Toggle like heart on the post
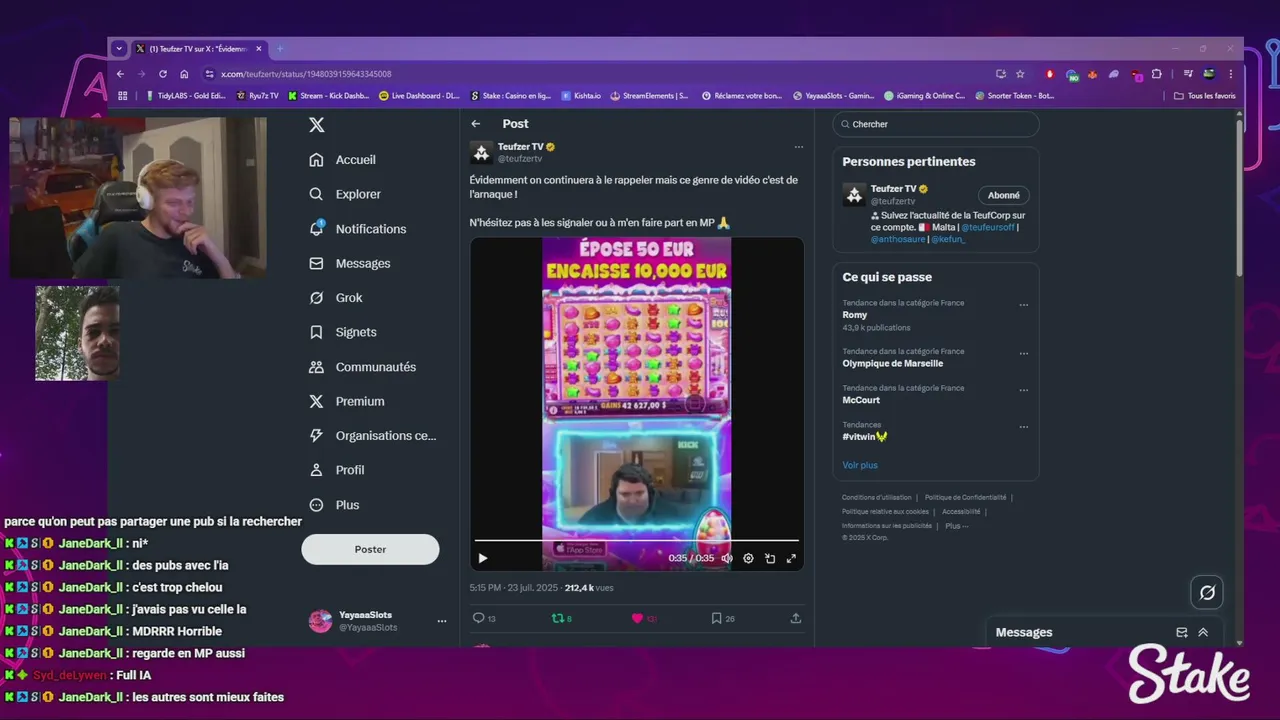Image resolution: width=1280 pixels, height=720 pixels. click(x=637, y=618)
